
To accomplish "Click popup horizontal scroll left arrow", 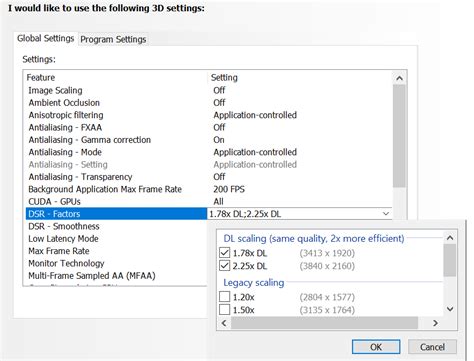I will click(x=224, y=323).
